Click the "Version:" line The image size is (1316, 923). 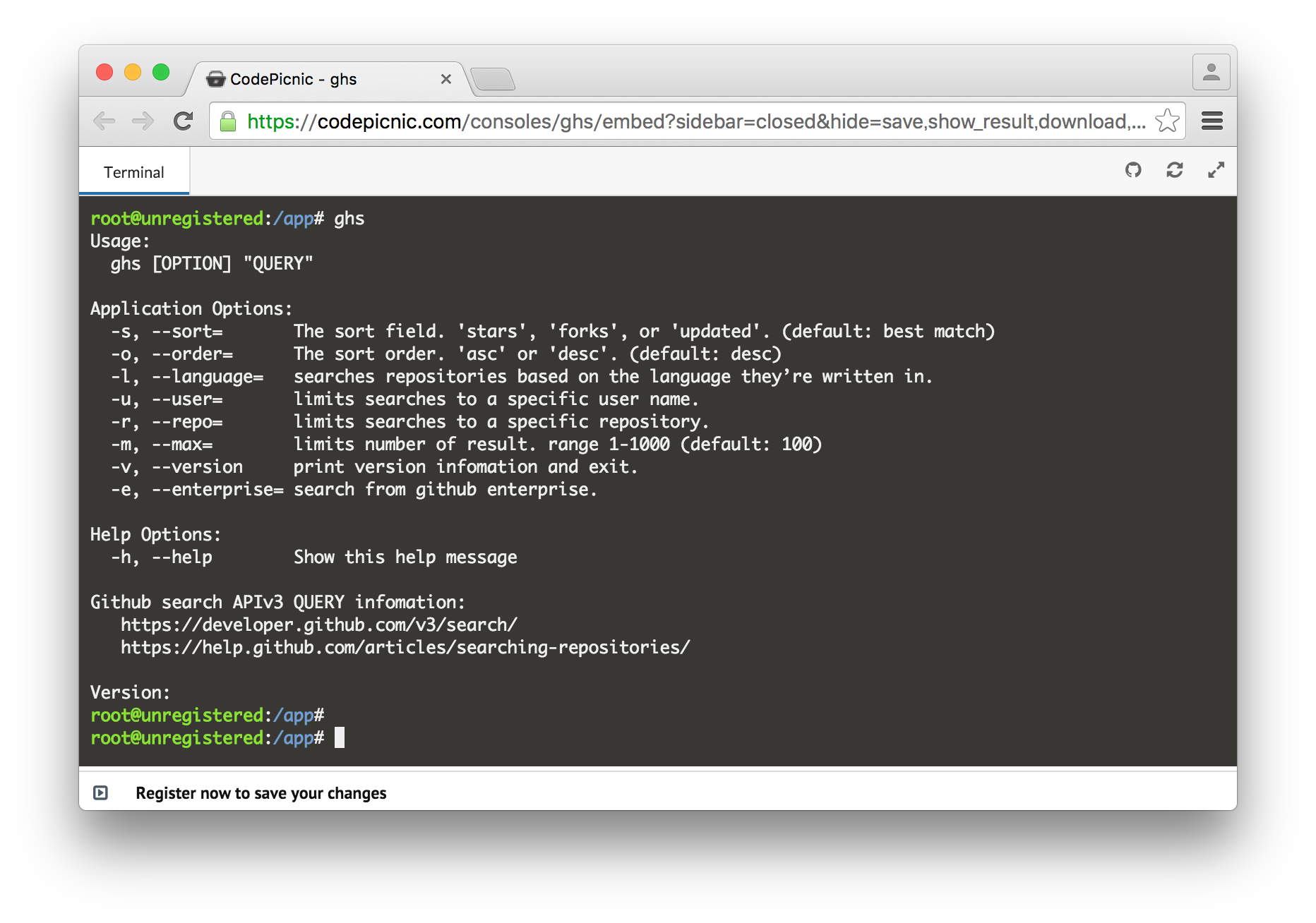coord(130,693)
